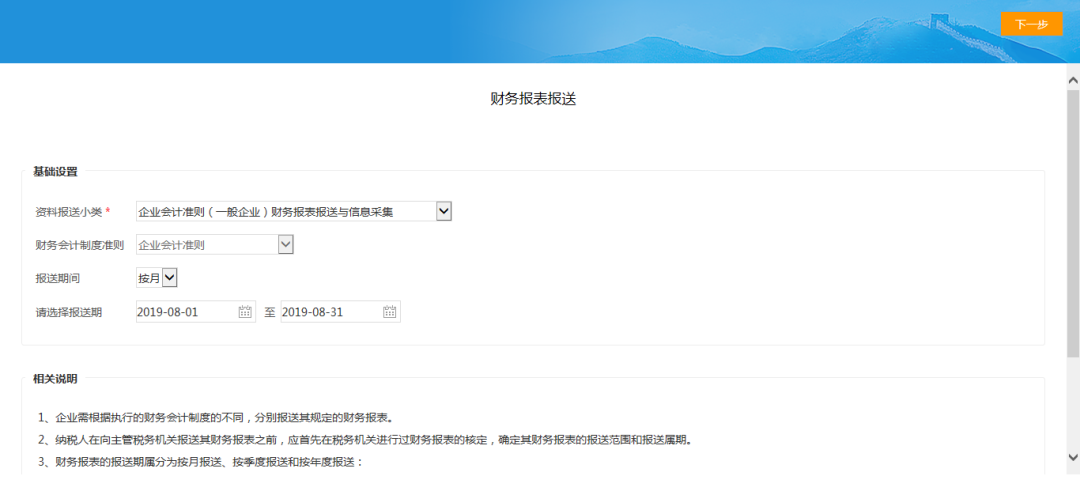Viewport: 1080px width, 491px height.
Task: Click note 1 about 财务会计制度的不同
Action: pos(216,417)
